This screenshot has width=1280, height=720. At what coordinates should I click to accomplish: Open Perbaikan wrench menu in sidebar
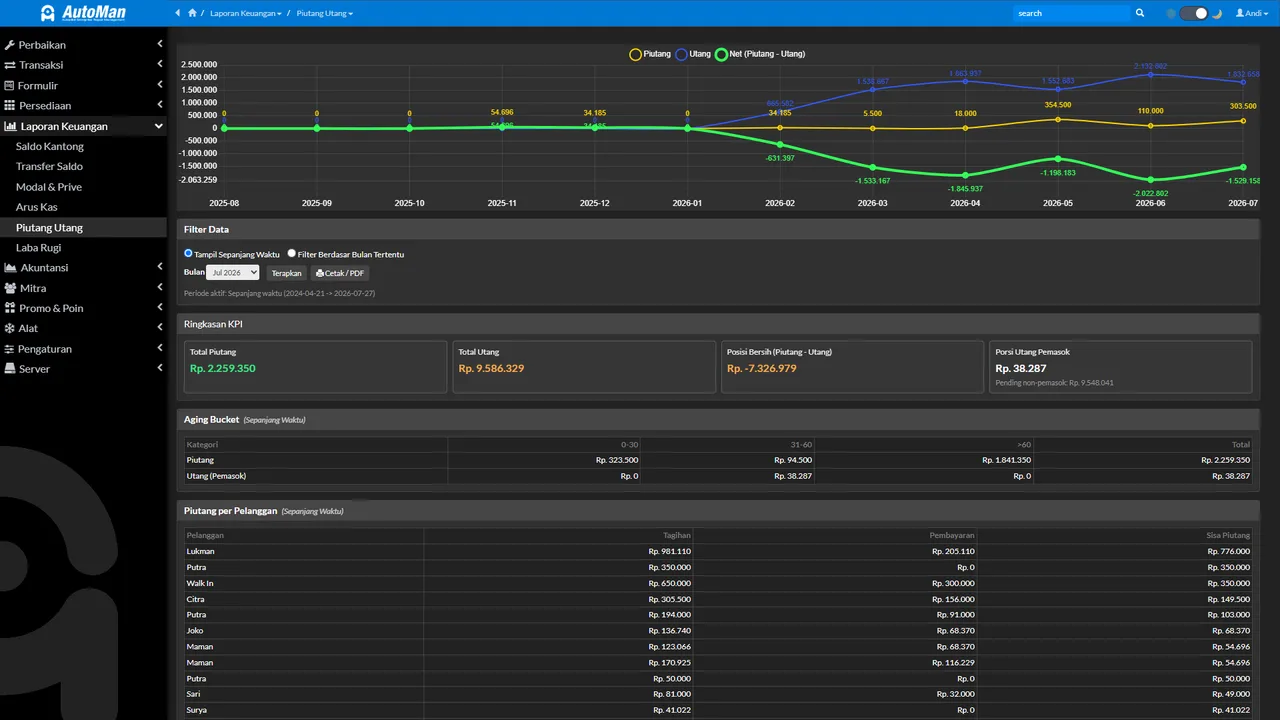(x=83, y=45)
